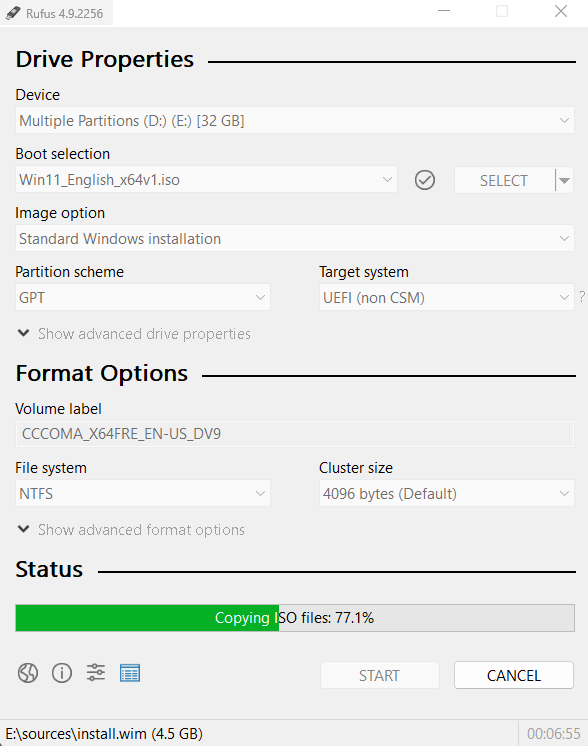Open the Boot selection dropdown
This screenshot has height=746, width=588.
point(206,179)
